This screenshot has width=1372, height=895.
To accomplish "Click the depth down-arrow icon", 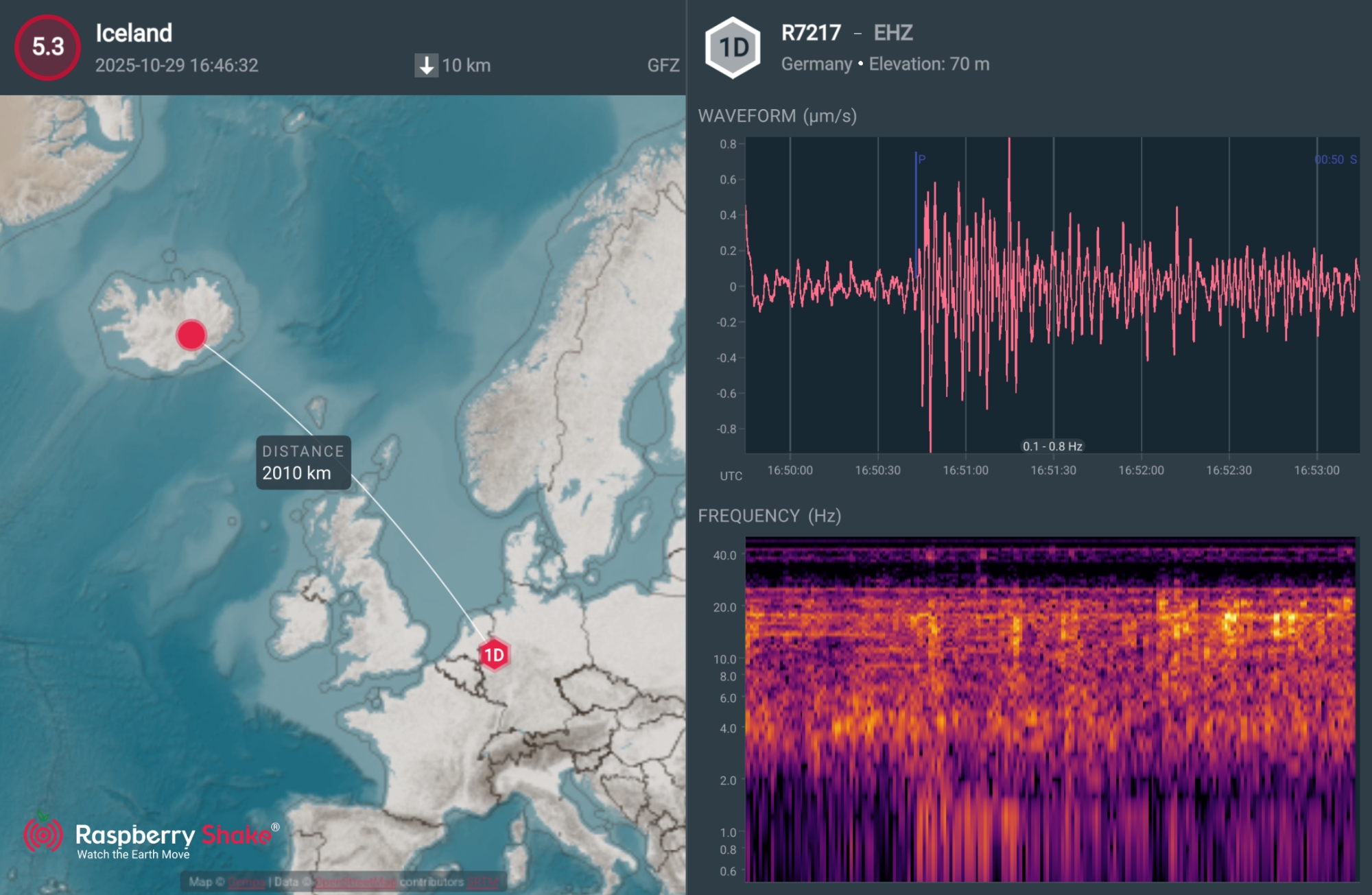I will [426, 66].
